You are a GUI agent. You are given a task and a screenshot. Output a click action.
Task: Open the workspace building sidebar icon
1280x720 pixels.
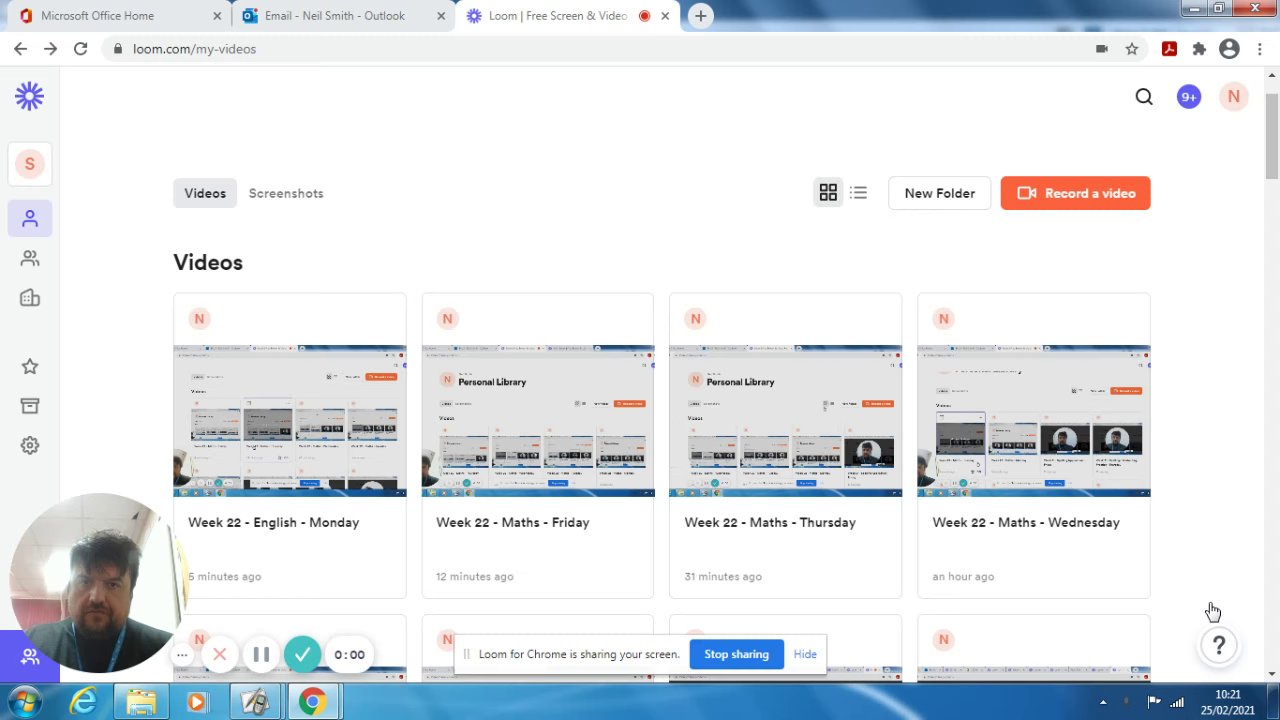tap(30, 298)
